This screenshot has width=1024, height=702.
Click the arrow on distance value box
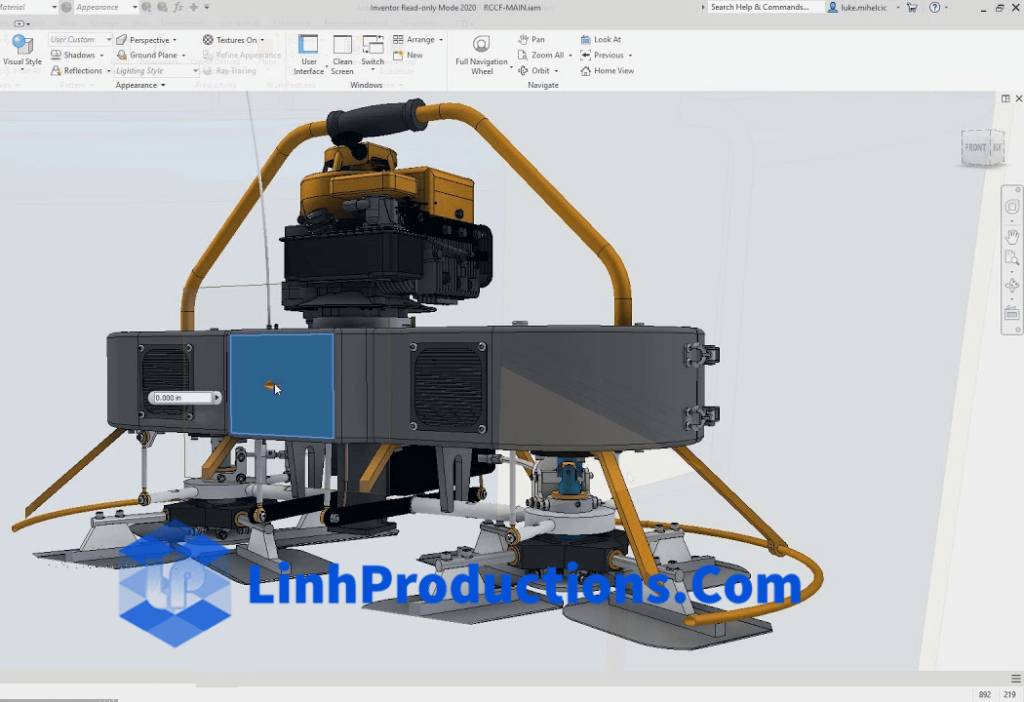pyautogui.click(x=217, y=398)
